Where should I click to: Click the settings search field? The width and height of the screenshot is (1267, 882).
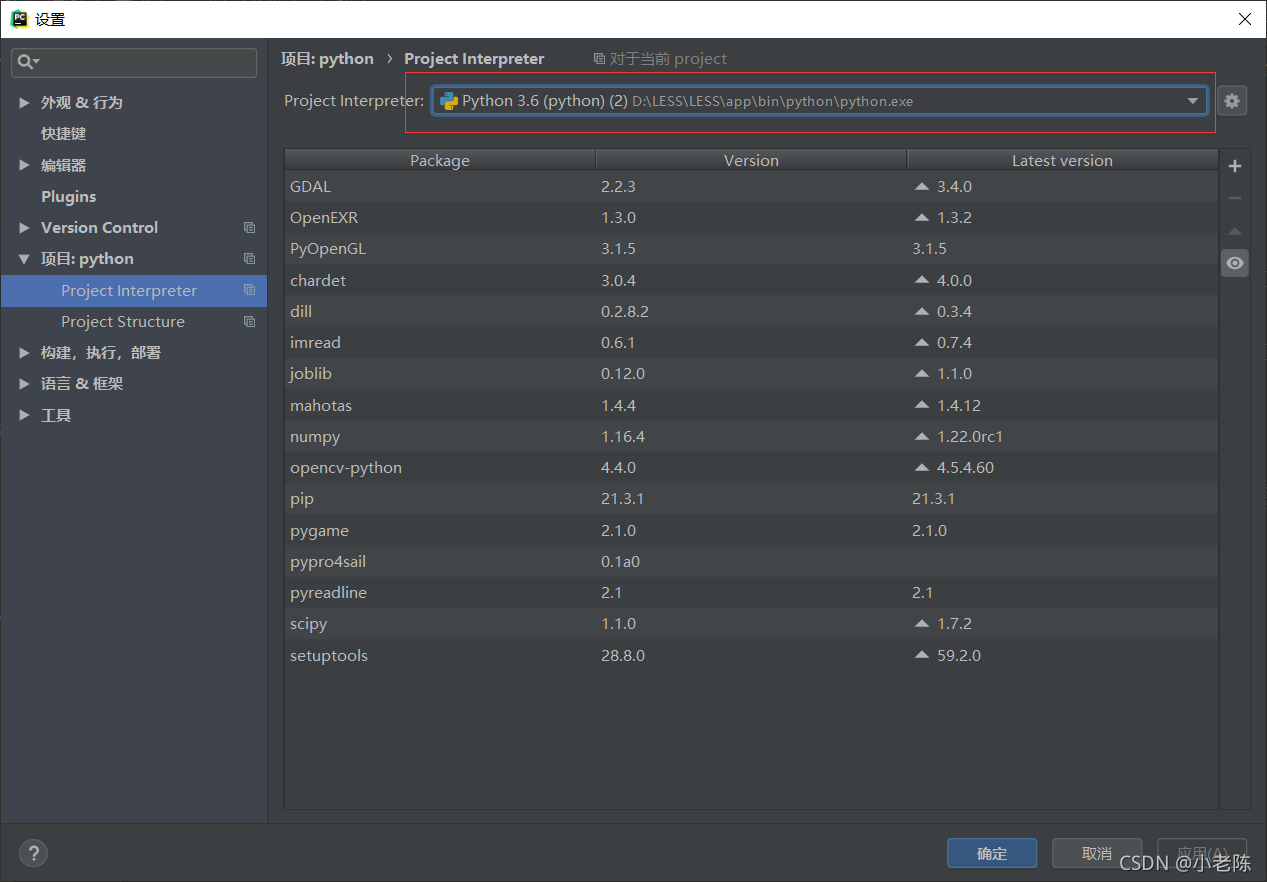coord(133,62)
